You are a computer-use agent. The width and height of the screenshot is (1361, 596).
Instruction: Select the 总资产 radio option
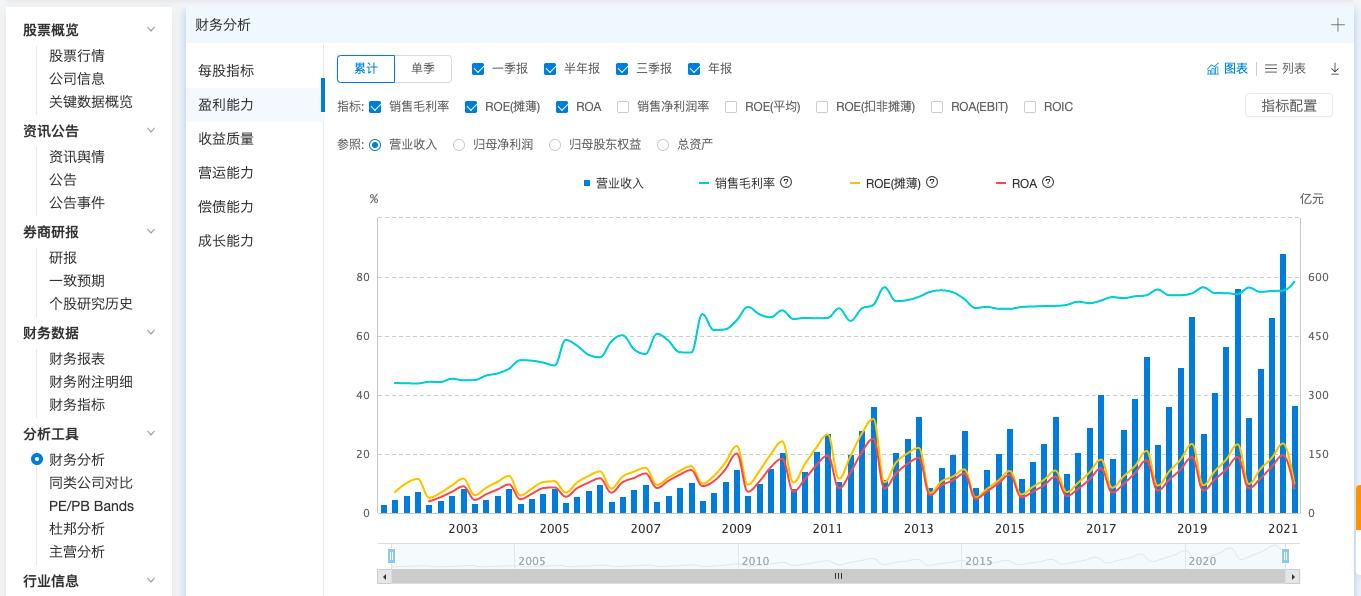point(662,144)
